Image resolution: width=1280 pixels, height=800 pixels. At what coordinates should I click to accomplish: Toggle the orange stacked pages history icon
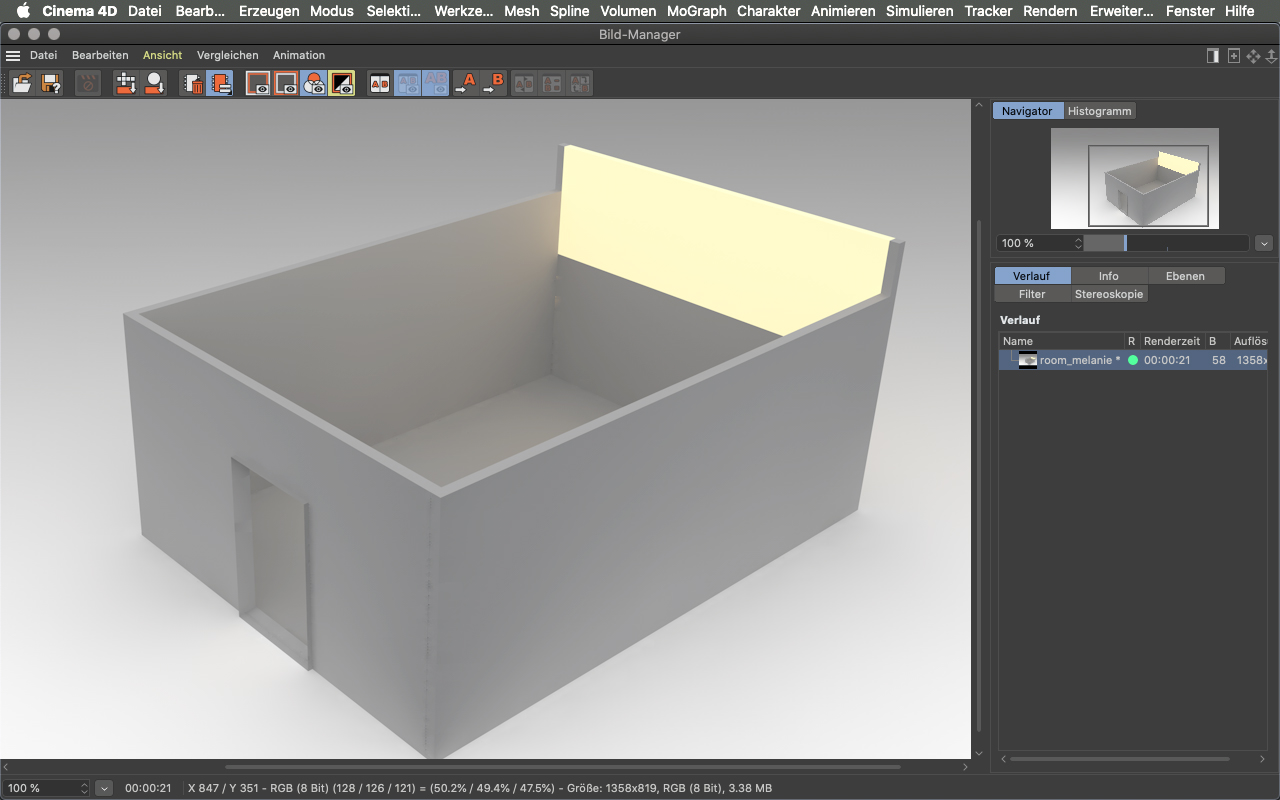coord(220,84)
